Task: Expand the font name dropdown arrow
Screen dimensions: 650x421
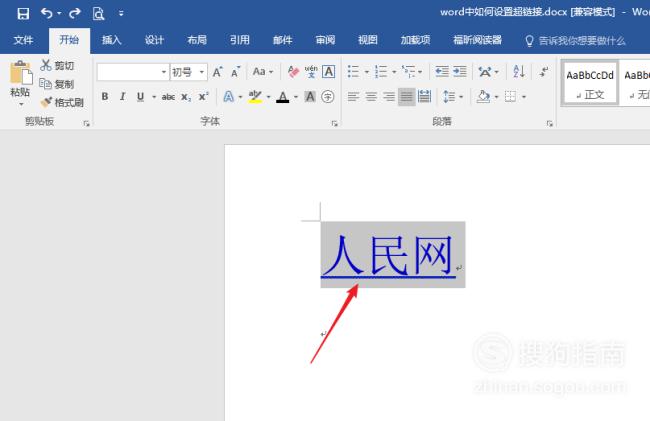Action: (x=164, y=72)
